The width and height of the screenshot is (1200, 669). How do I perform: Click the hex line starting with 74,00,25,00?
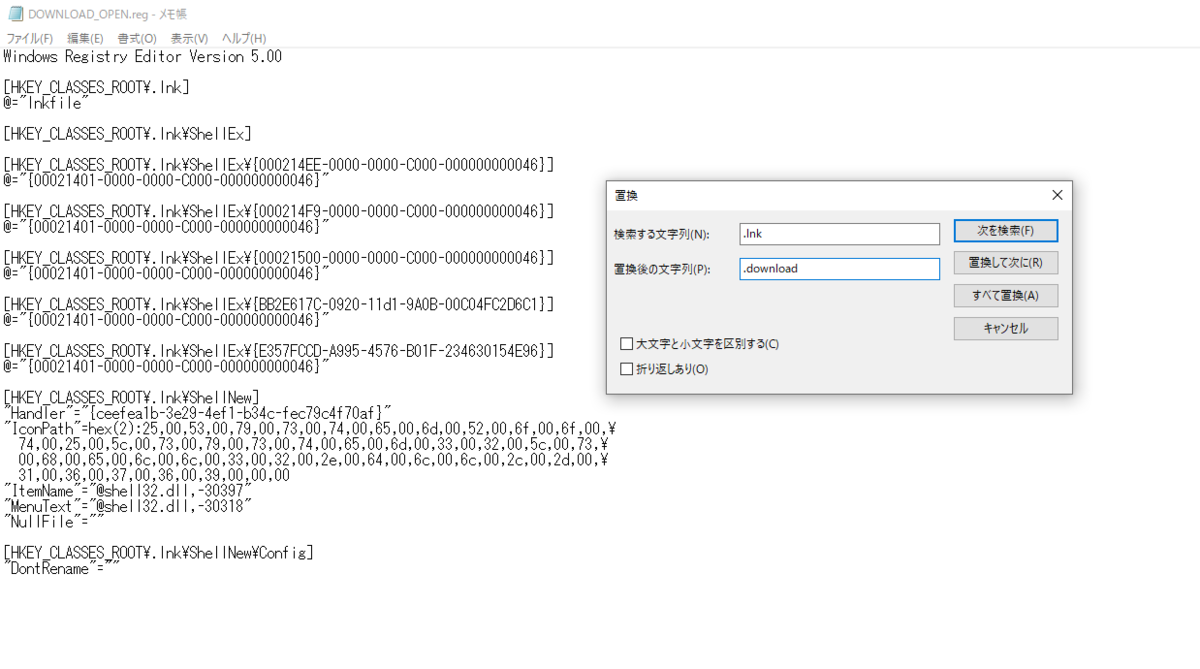[313, 444]
